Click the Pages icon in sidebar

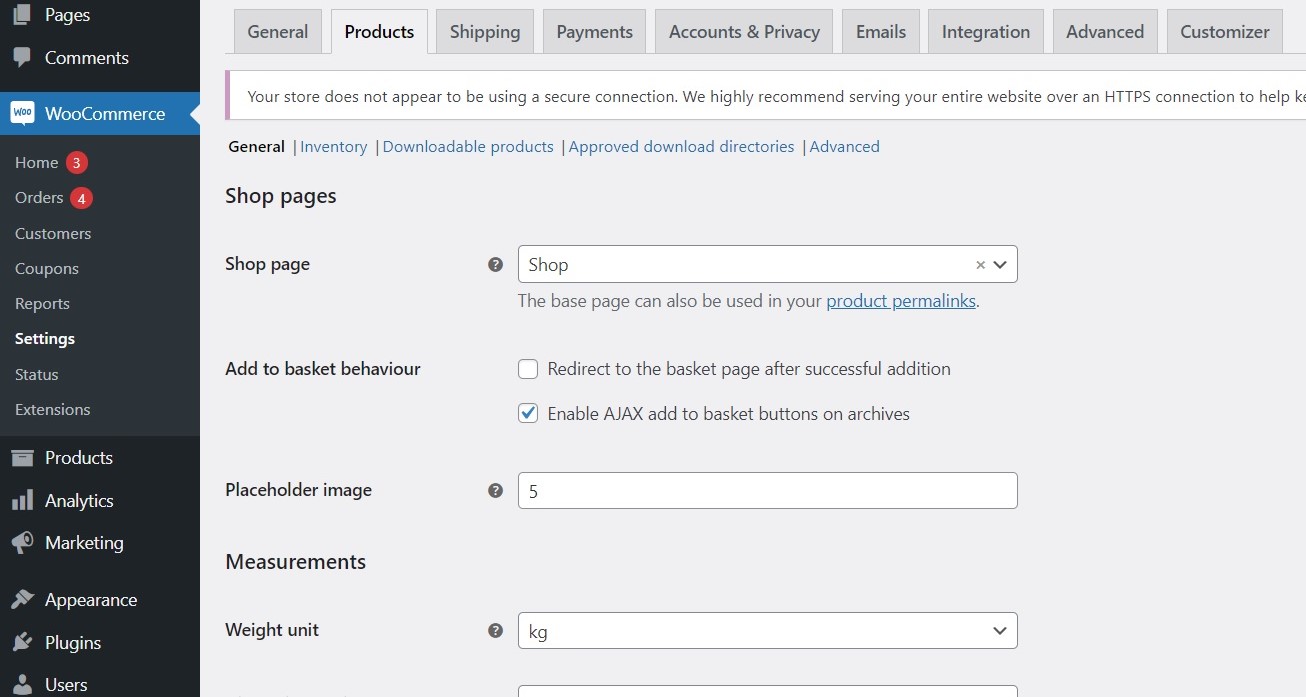click(22, 14)
